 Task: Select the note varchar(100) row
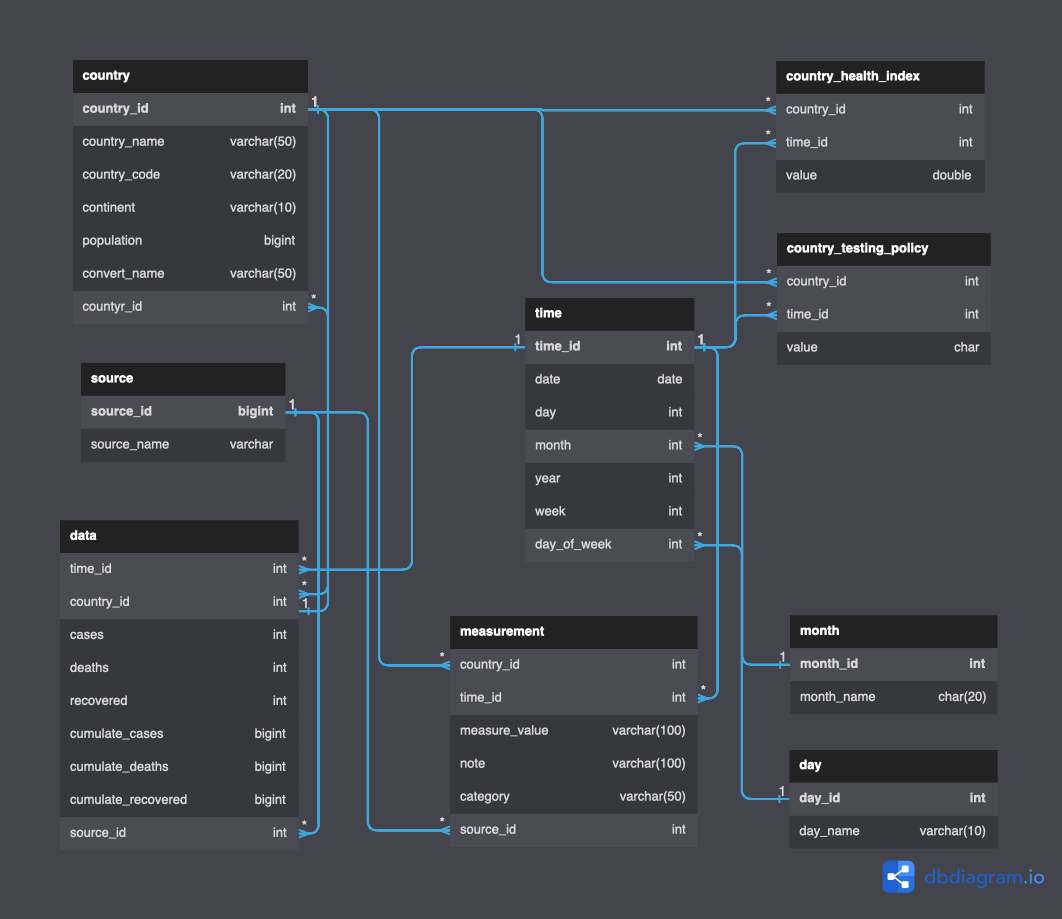pyautogui.click(x=574, y=764)
